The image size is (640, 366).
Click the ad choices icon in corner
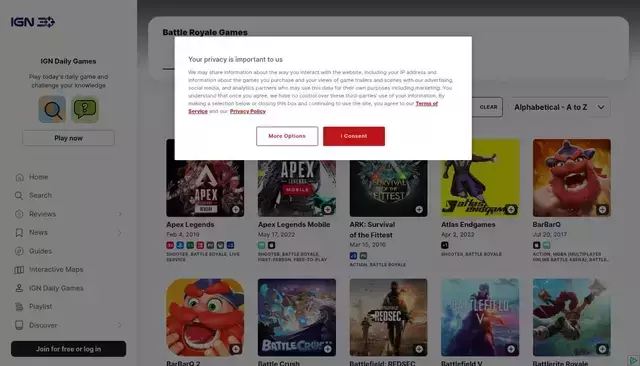633,360
